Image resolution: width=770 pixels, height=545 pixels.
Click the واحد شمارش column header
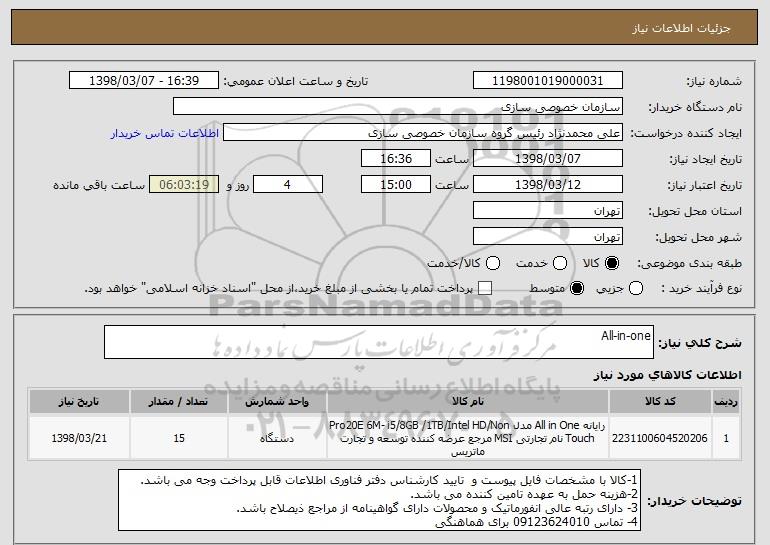(x=277, y=402)
